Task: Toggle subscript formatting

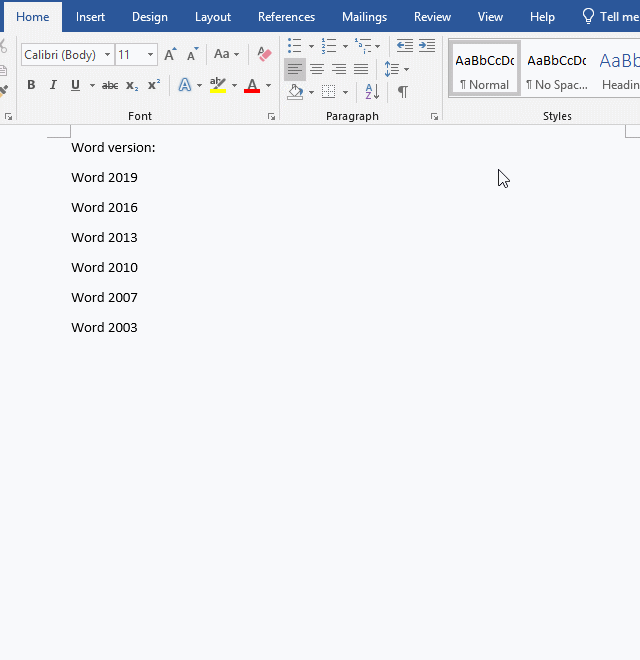Action: 132,85
